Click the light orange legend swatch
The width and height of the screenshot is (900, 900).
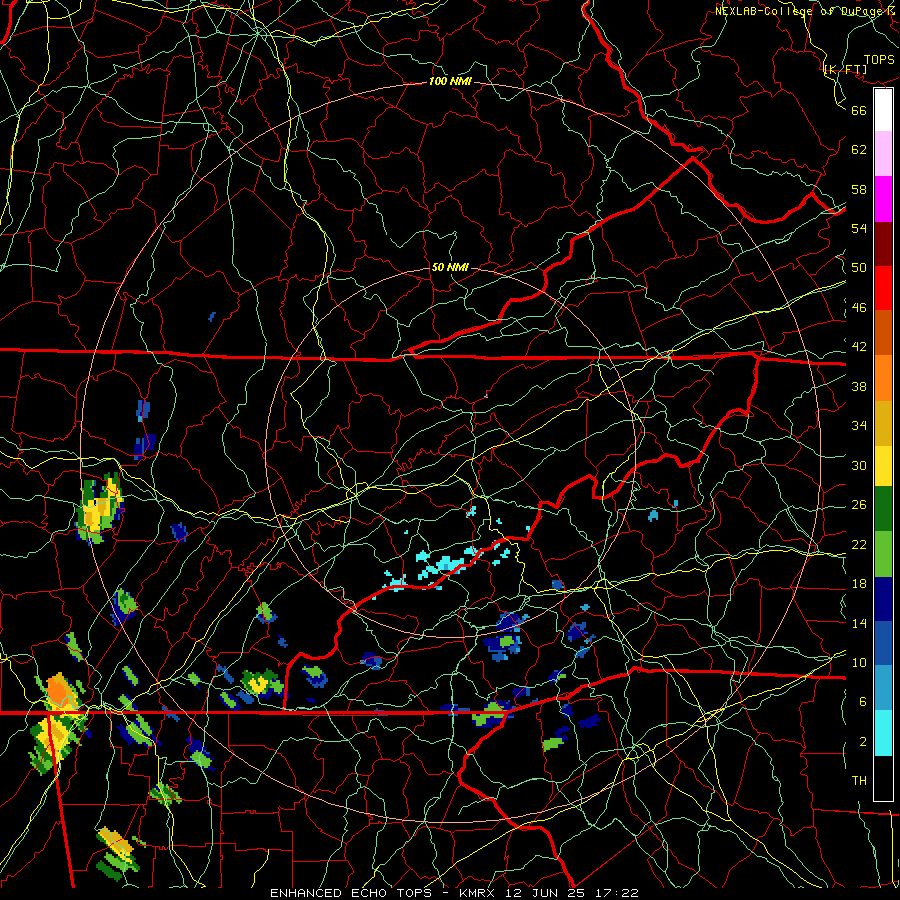click(883, 377)
